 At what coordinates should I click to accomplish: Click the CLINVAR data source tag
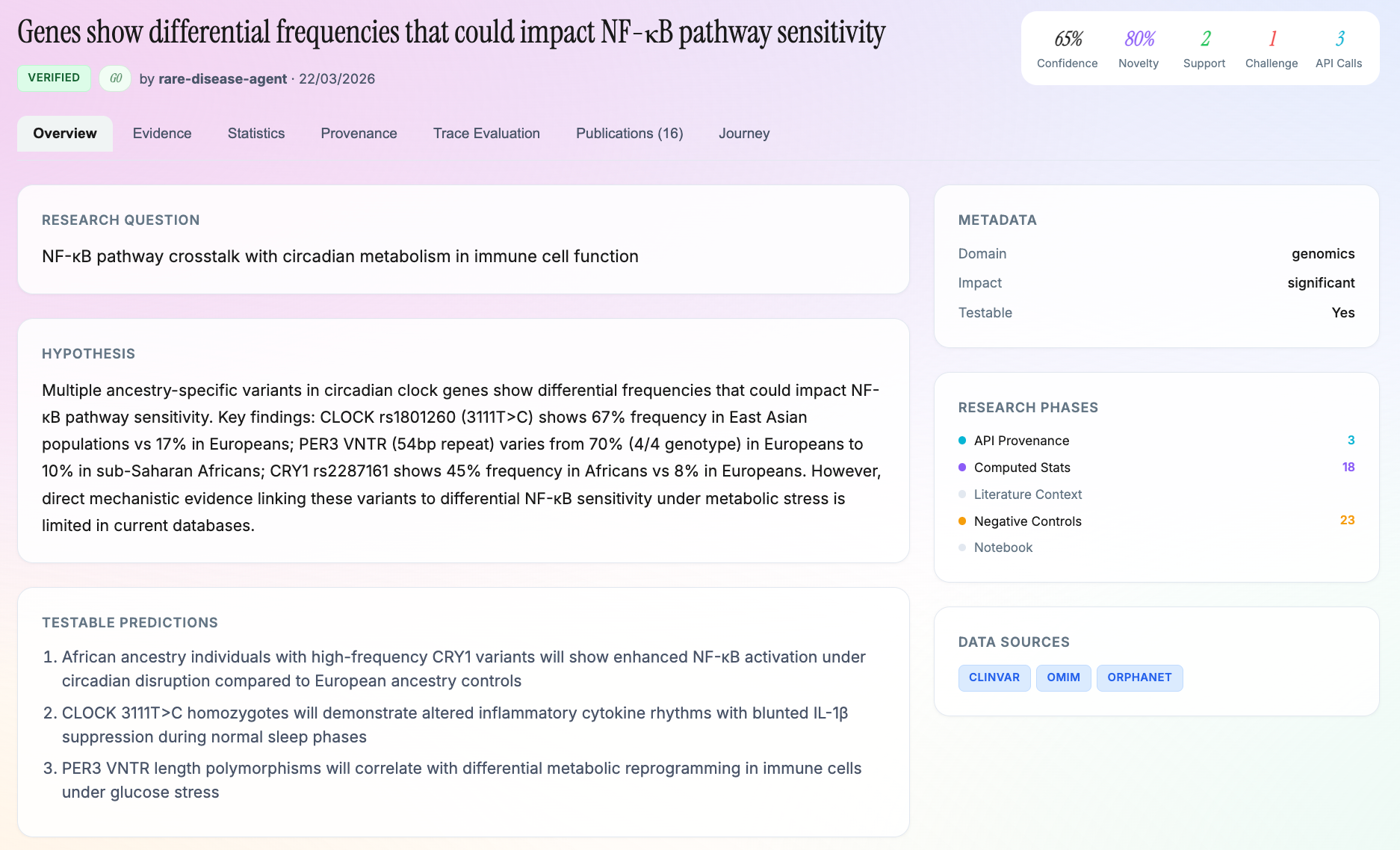click(x=994, y=677)
